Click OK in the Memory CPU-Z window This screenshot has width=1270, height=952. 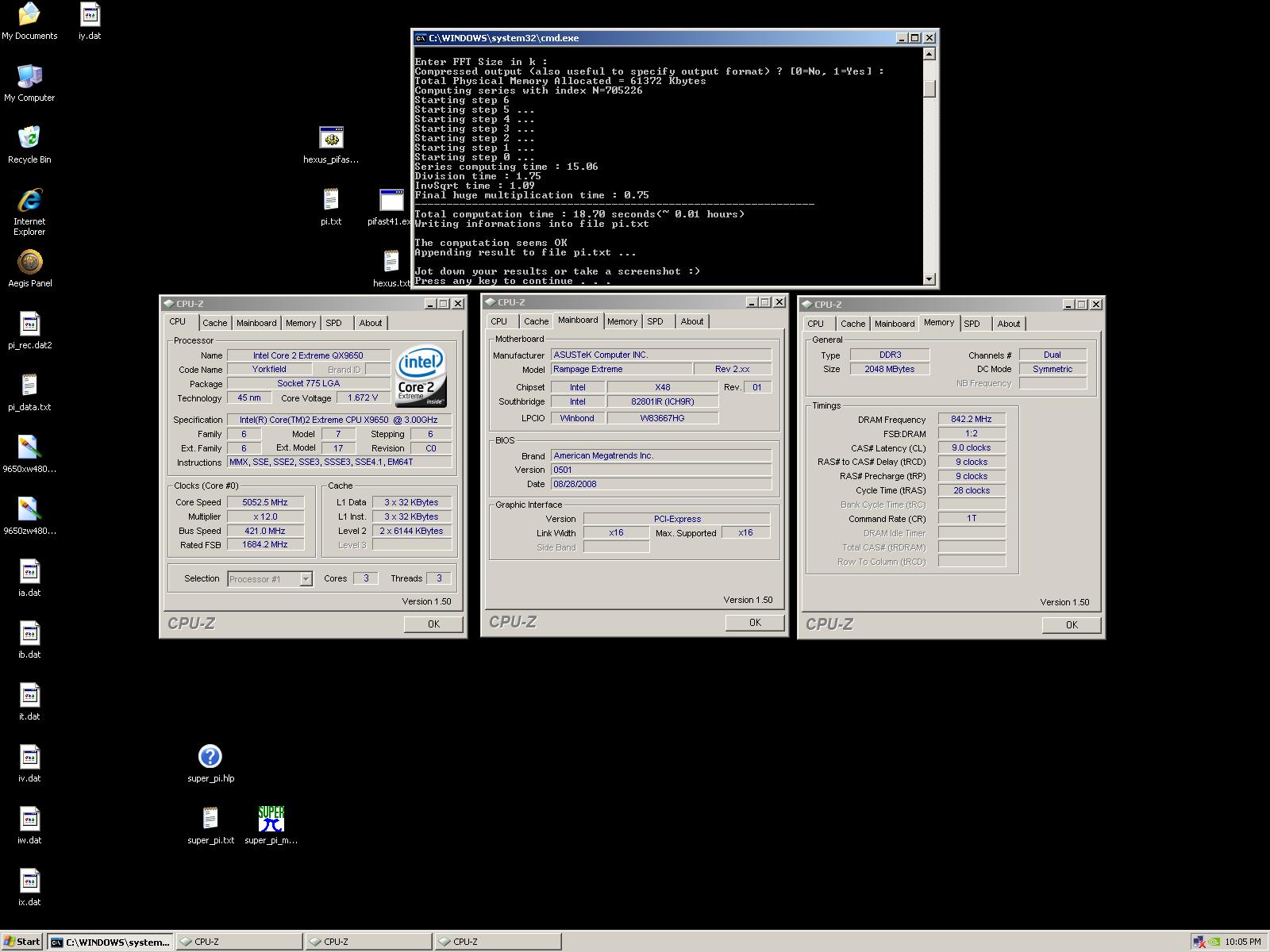pos(1072,625)
